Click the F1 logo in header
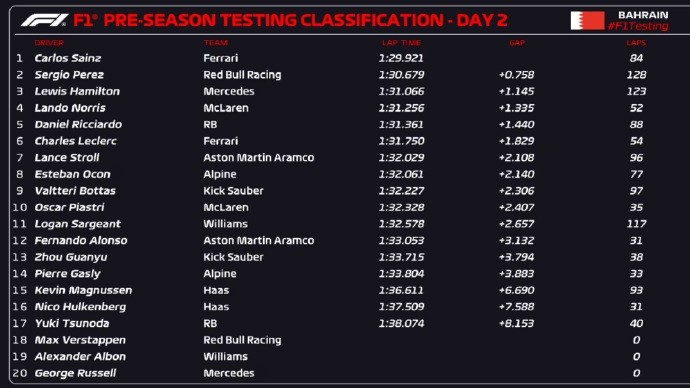The image size is (690, 388). pyautogui.click(x=44, y=20)
